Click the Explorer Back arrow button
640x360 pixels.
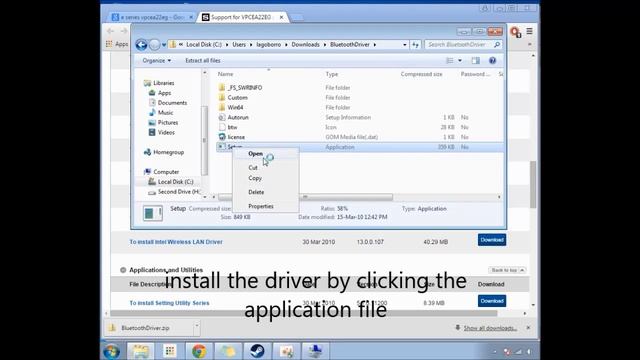point(141,44)
